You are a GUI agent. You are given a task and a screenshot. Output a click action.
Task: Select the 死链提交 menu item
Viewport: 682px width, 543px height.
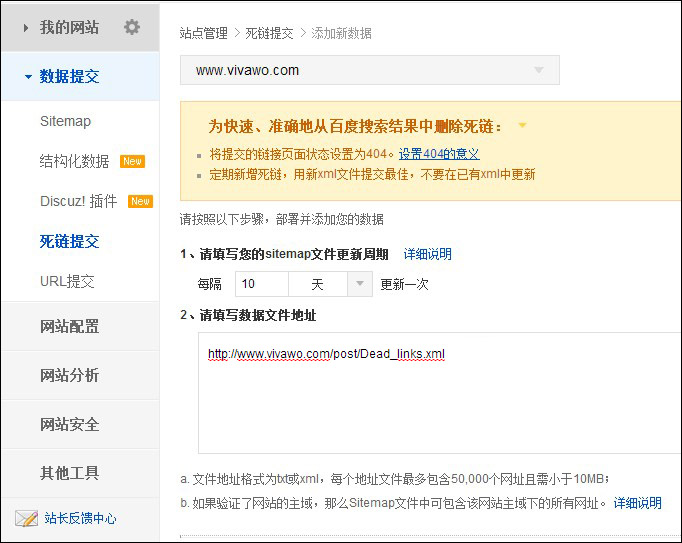point(70,241)
